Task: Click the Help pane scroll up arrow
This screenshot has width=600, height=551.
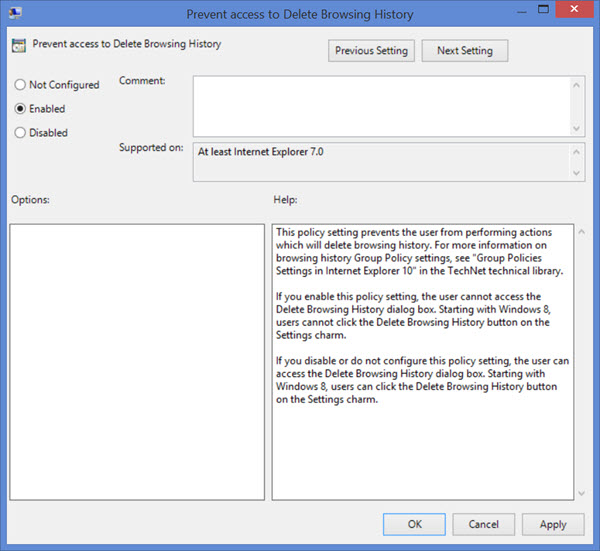Action: pyautogui.click(x=582, y=231)
